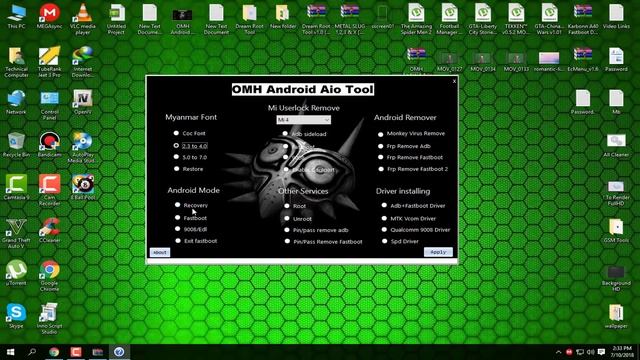
Task: Select the Spd Driver option
Action: click(384, 241)
